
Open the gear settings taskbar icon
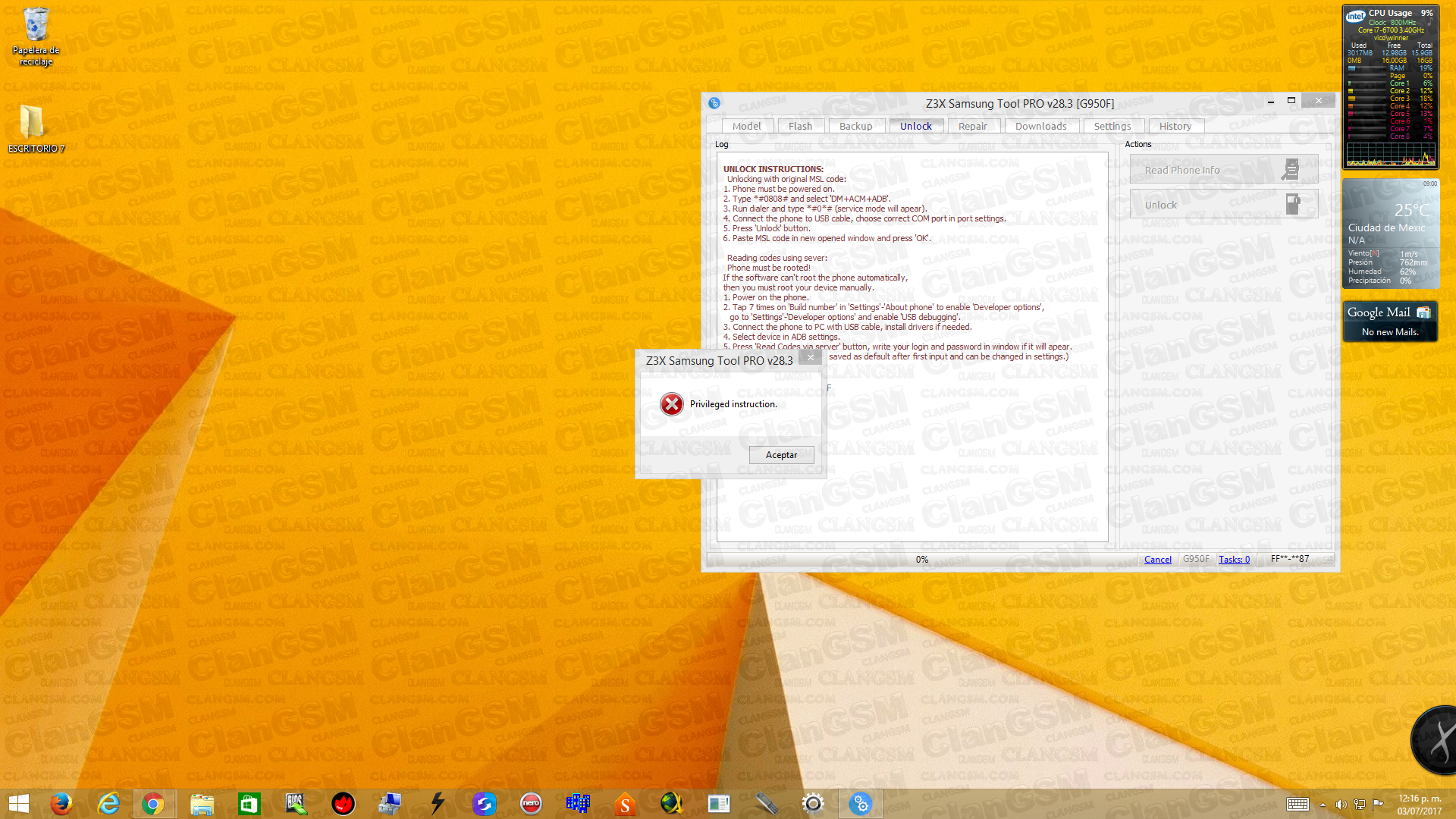pos(813,804)
